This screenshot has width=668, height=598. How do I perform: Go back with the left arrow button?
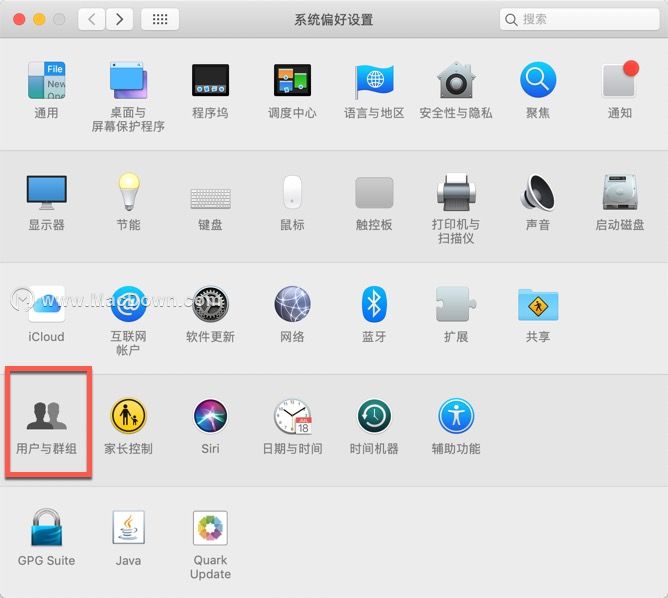point(92,19)
